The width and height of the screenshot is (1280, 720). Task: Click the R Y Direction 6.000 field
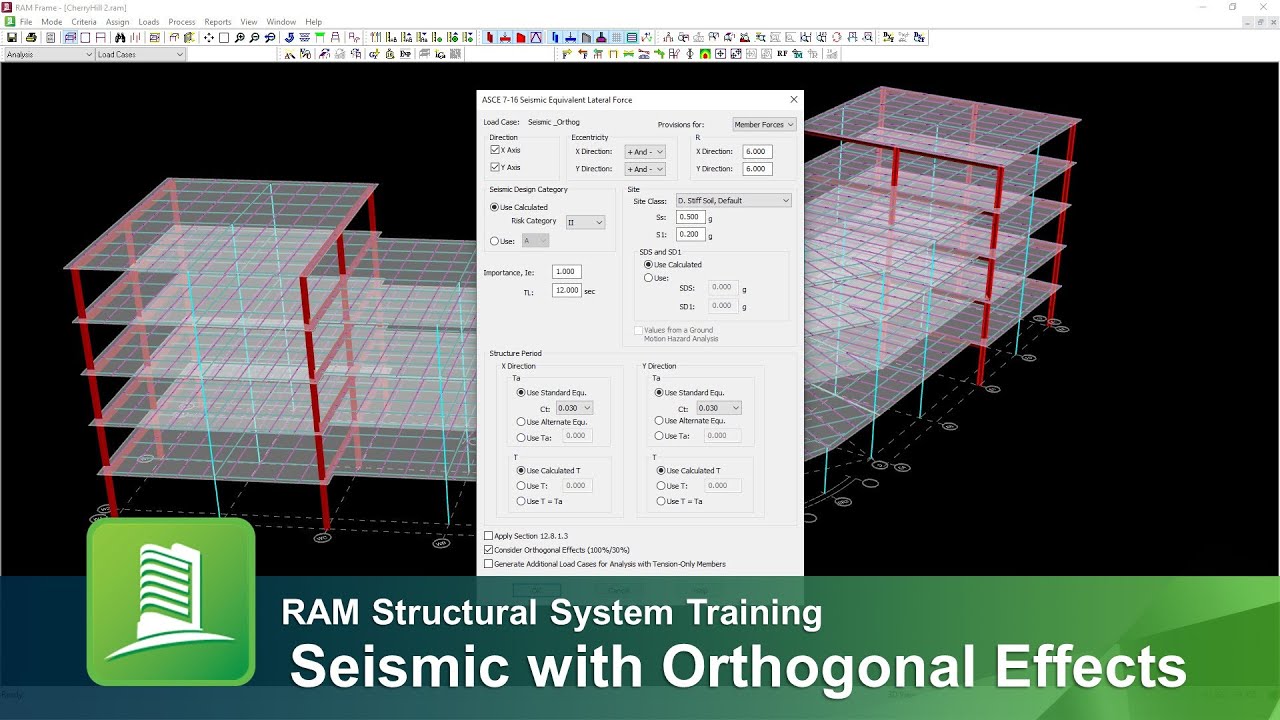click(x=757, y=169)
